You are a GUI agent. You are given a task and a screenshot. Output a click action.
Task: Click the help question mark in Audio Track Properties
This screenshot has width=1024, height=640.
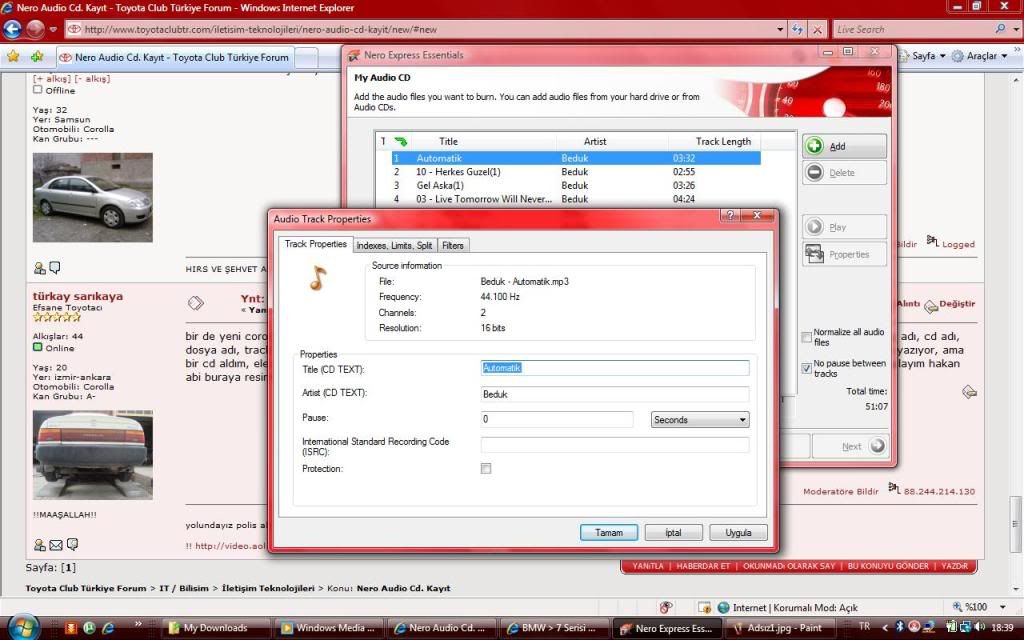pyautogui.click(x=730, y=215)
